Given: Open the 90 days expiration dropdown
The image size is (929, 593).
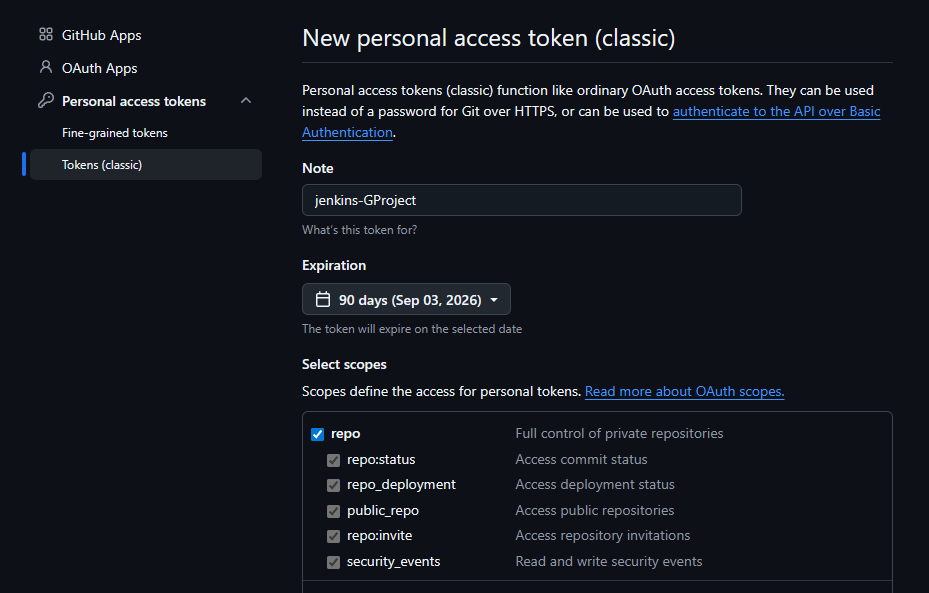Looking at the screenshot, I should tap(406, 299).
